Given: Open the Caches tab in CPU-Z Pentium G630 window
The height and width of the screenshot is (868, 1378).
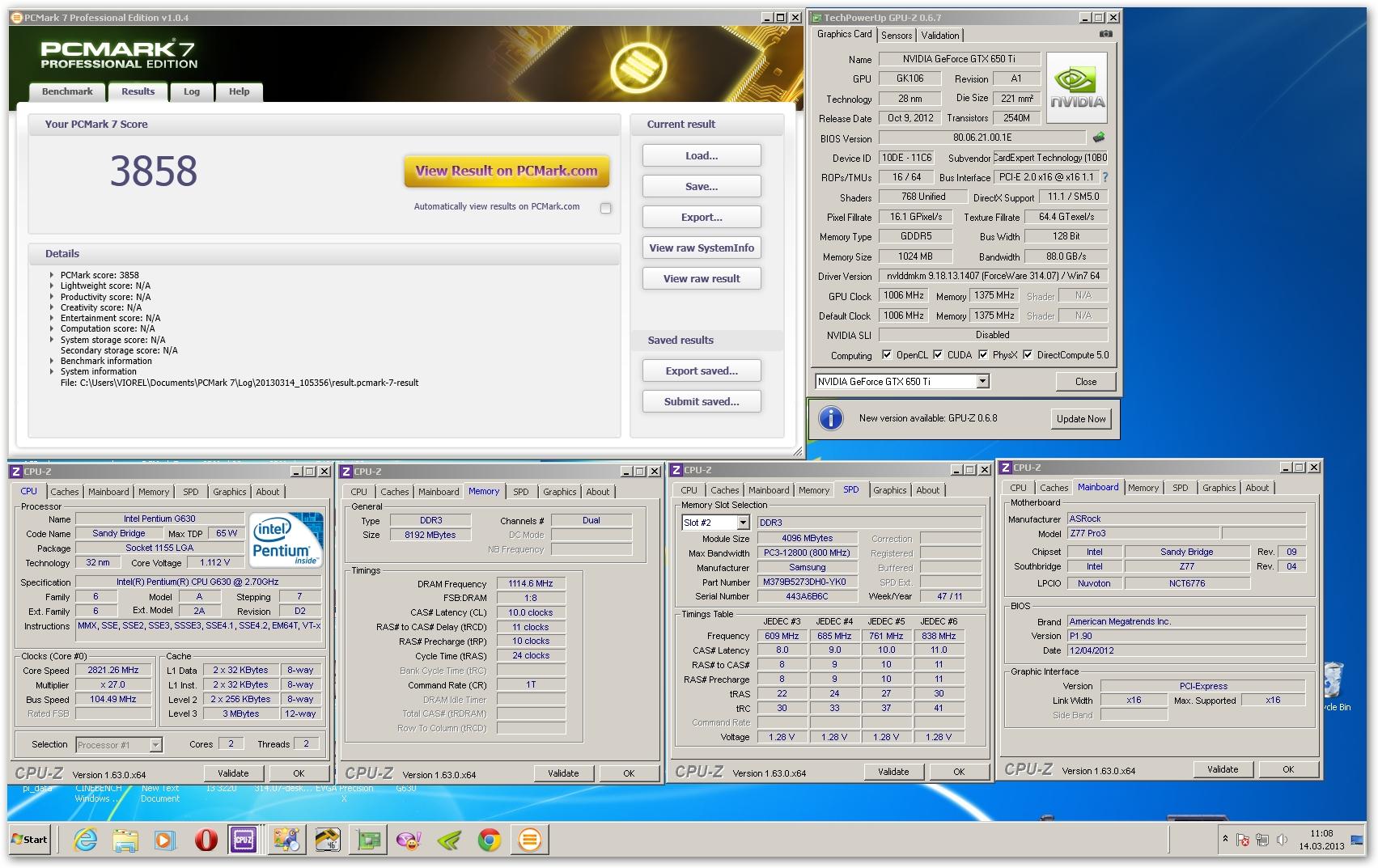Looking at the screenshot, I should pyautogui.click(x=65, y=492).
